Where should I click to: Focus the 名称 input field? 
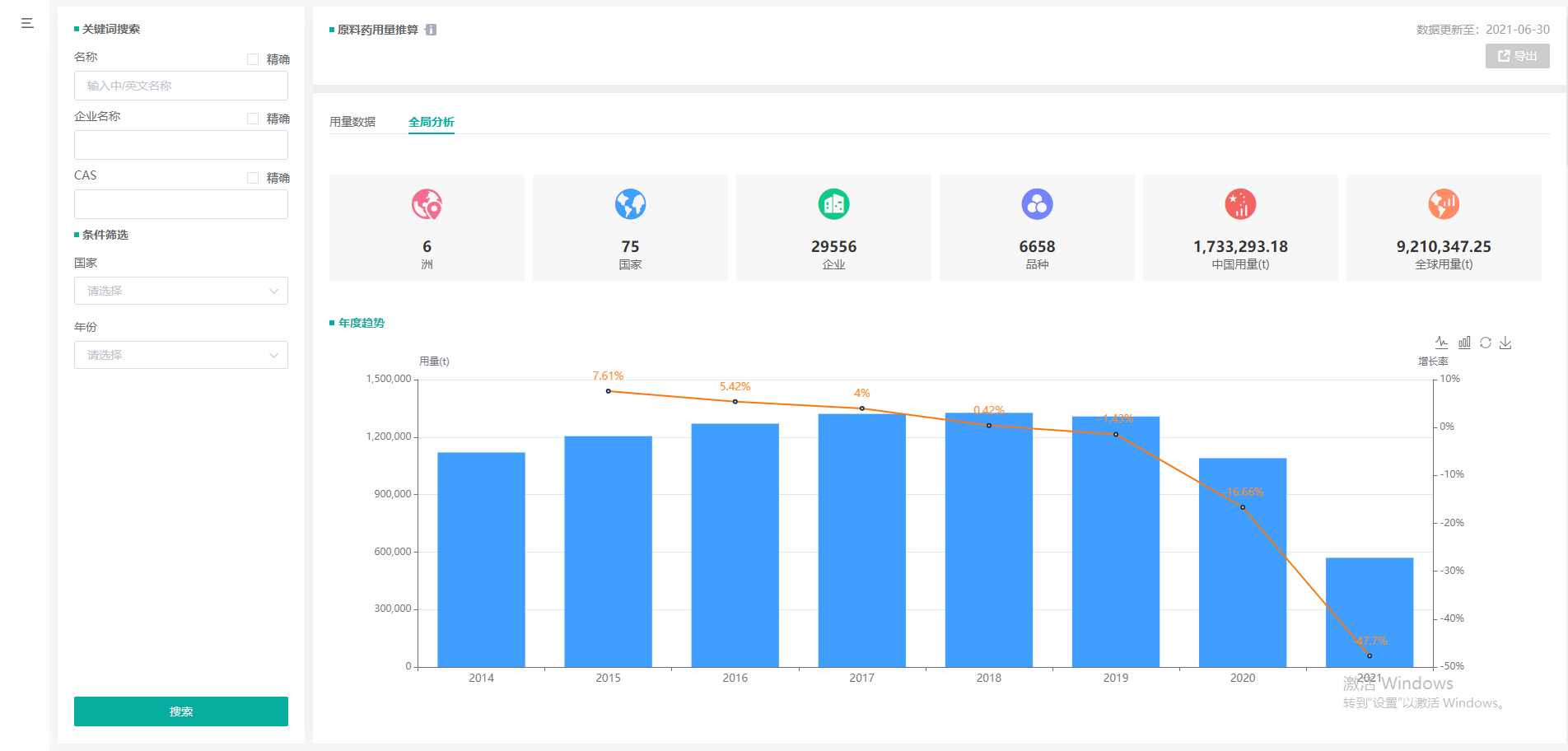[181, 86]
